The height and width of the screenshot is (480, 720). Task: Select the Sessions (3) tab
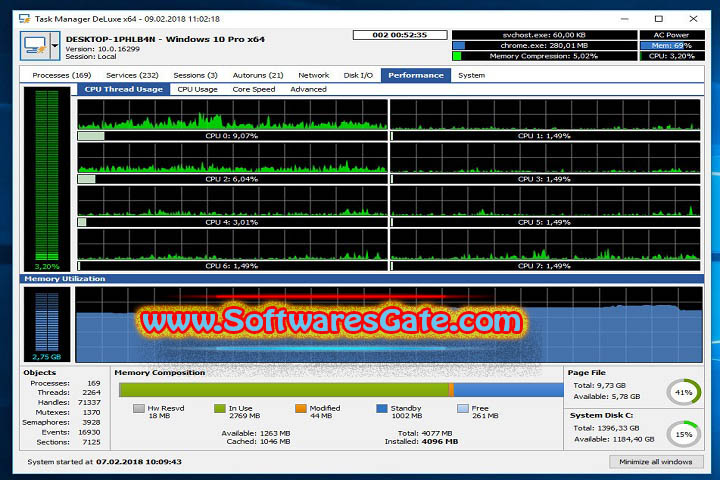tap(195, 75)
